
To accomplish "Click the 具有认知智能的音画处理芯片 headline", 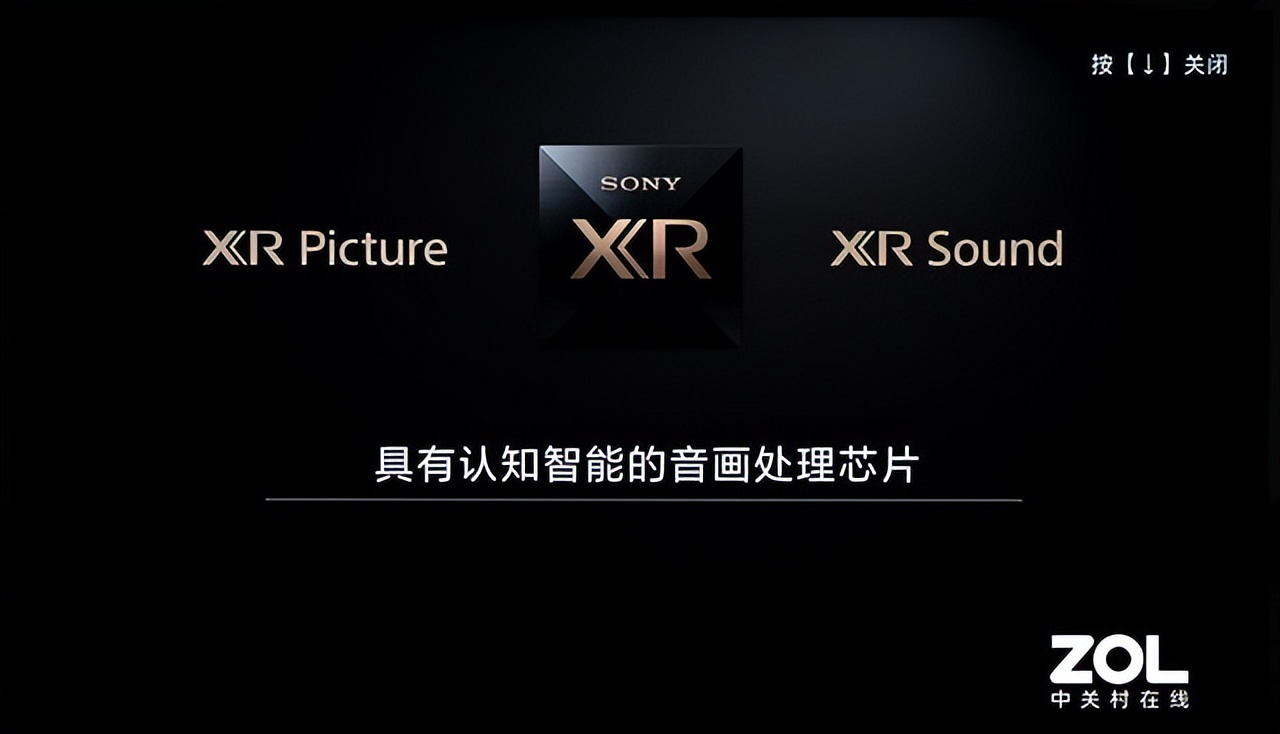I will pos(646,465).
